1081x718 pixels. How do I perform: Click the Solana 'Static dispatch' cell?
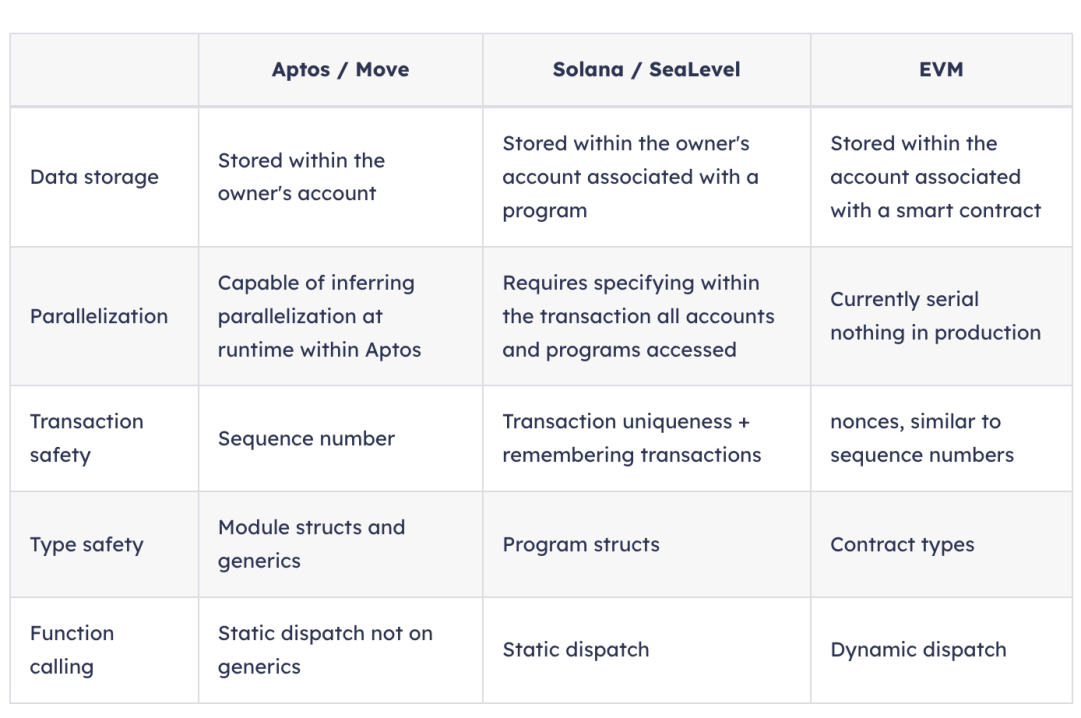pyautogui.click(x=646, y=650)
